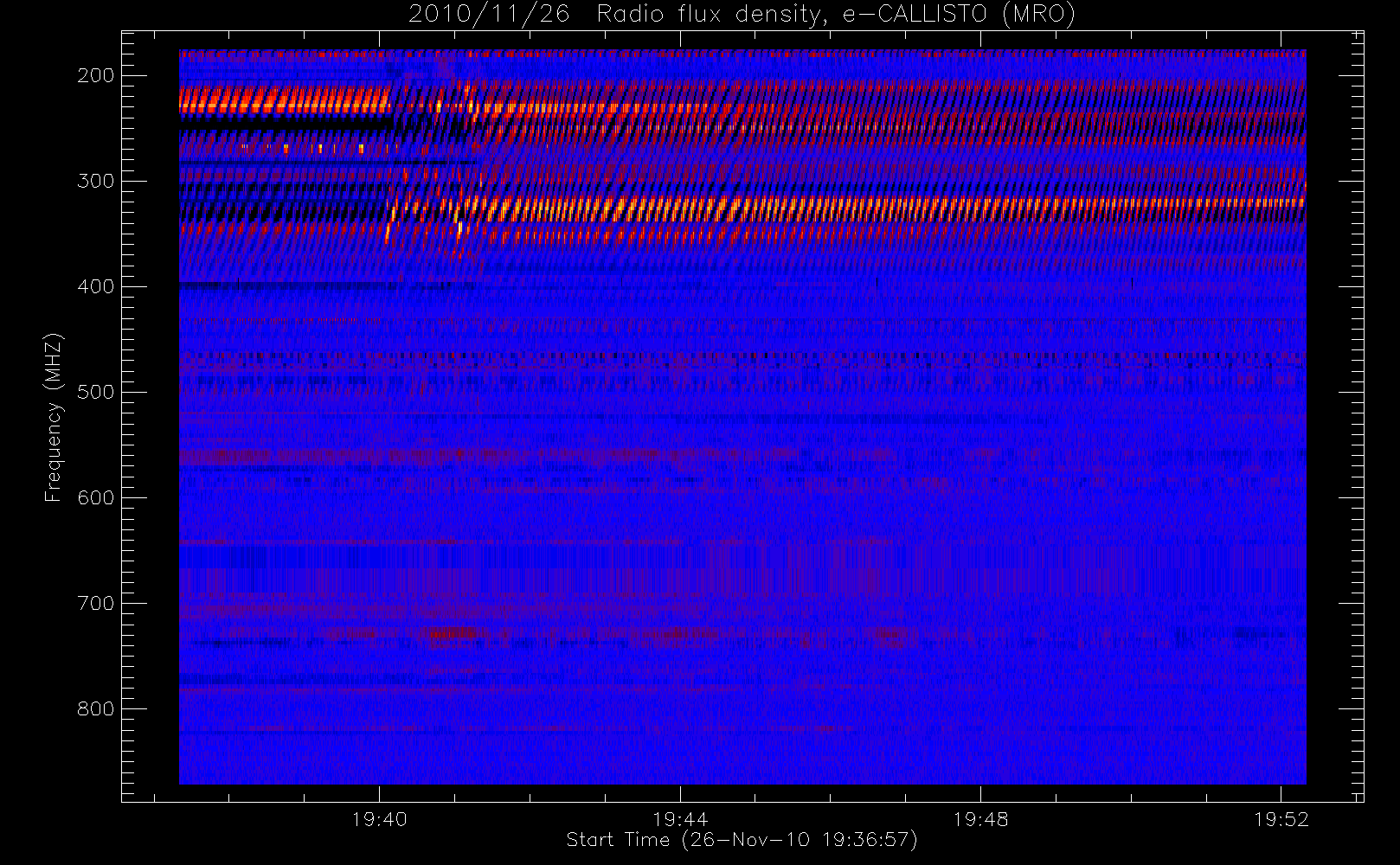1400x865 pixels.
Task: Click the 800 frequency tick label
Action: pos(96,708)
